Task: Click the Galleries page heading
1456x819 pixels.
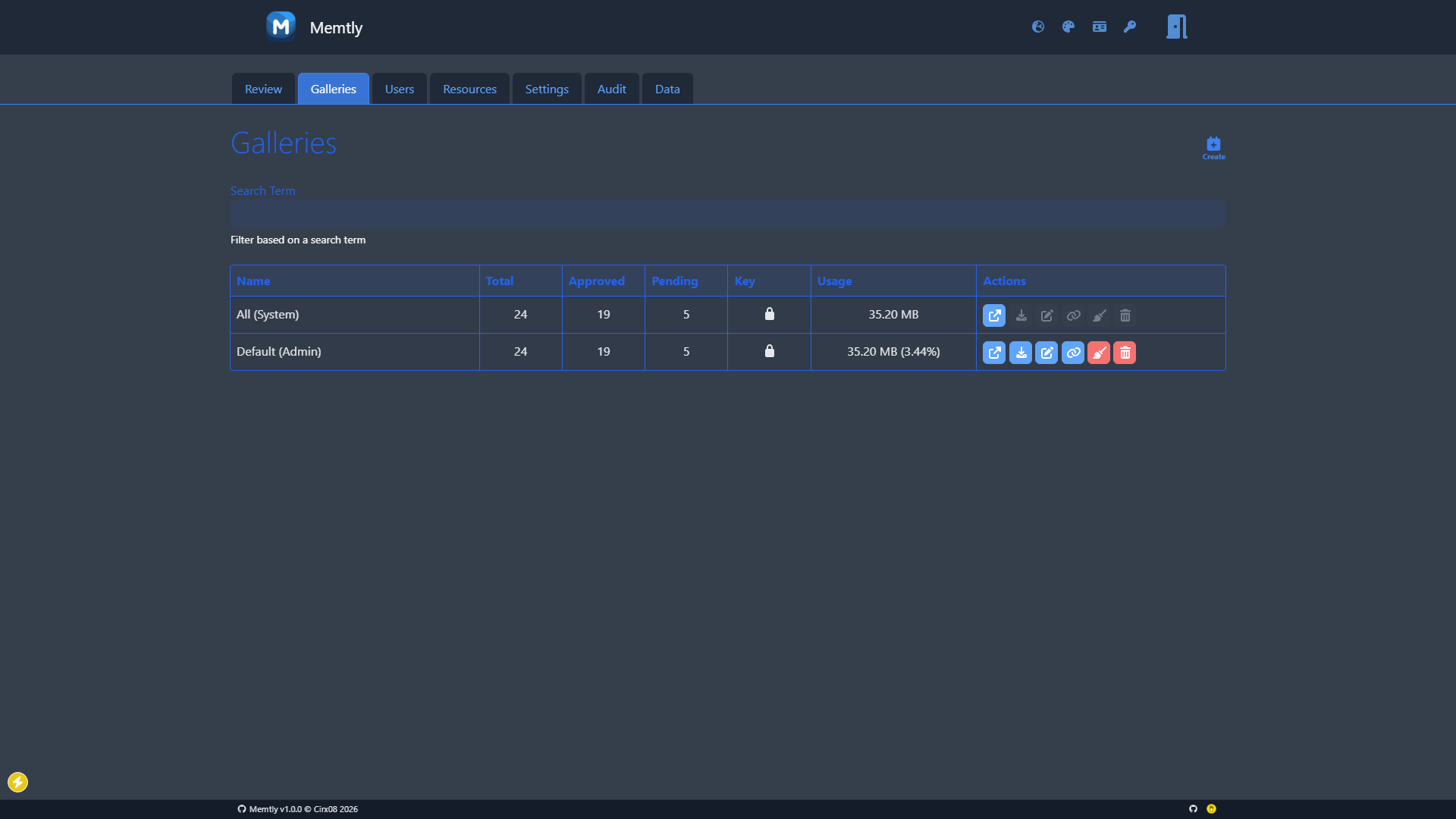Action: [x=284, y=143]
